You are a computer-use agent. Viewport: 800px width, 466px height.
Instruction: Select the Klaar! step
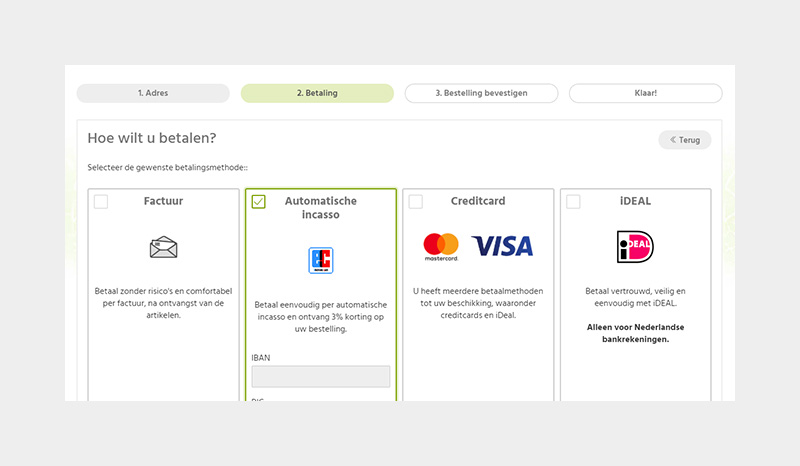[x=646, y=93]
